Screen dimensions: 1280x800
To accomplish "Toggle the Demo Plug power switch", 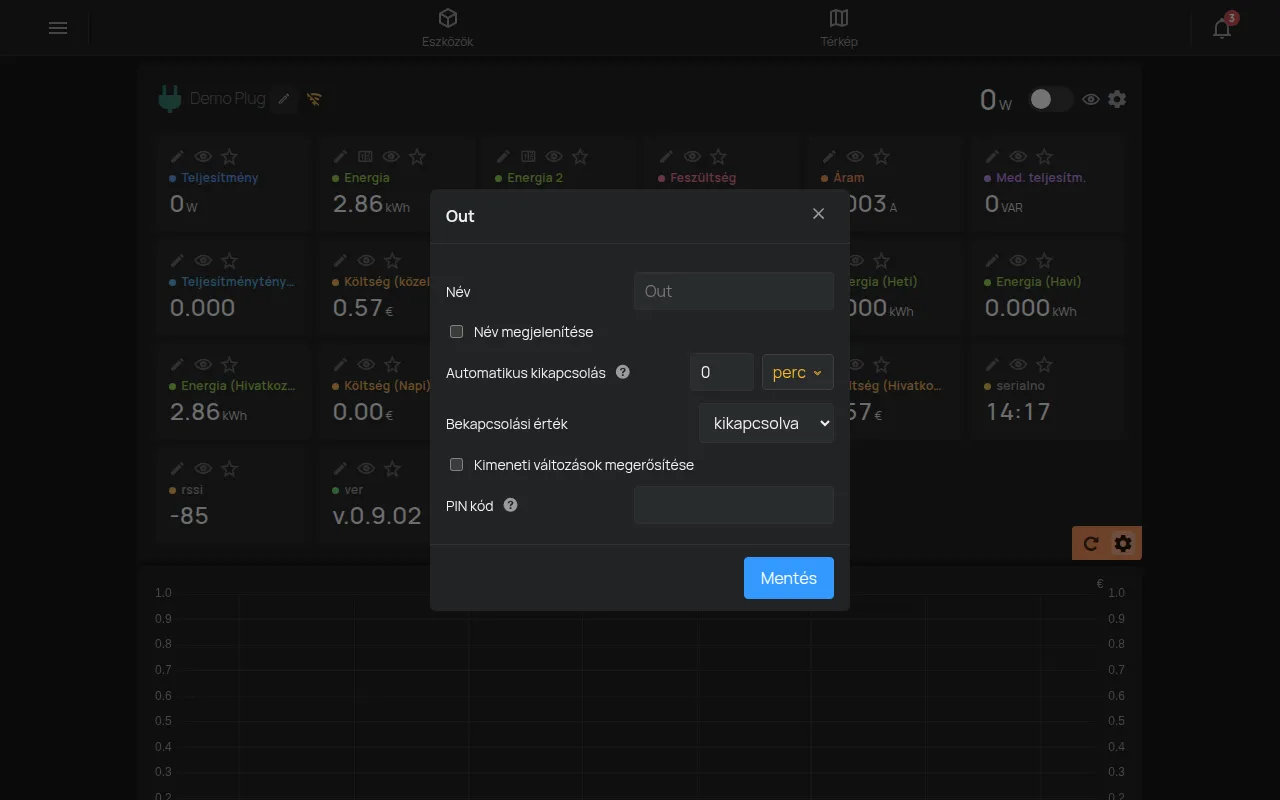I will (1051, 99).
